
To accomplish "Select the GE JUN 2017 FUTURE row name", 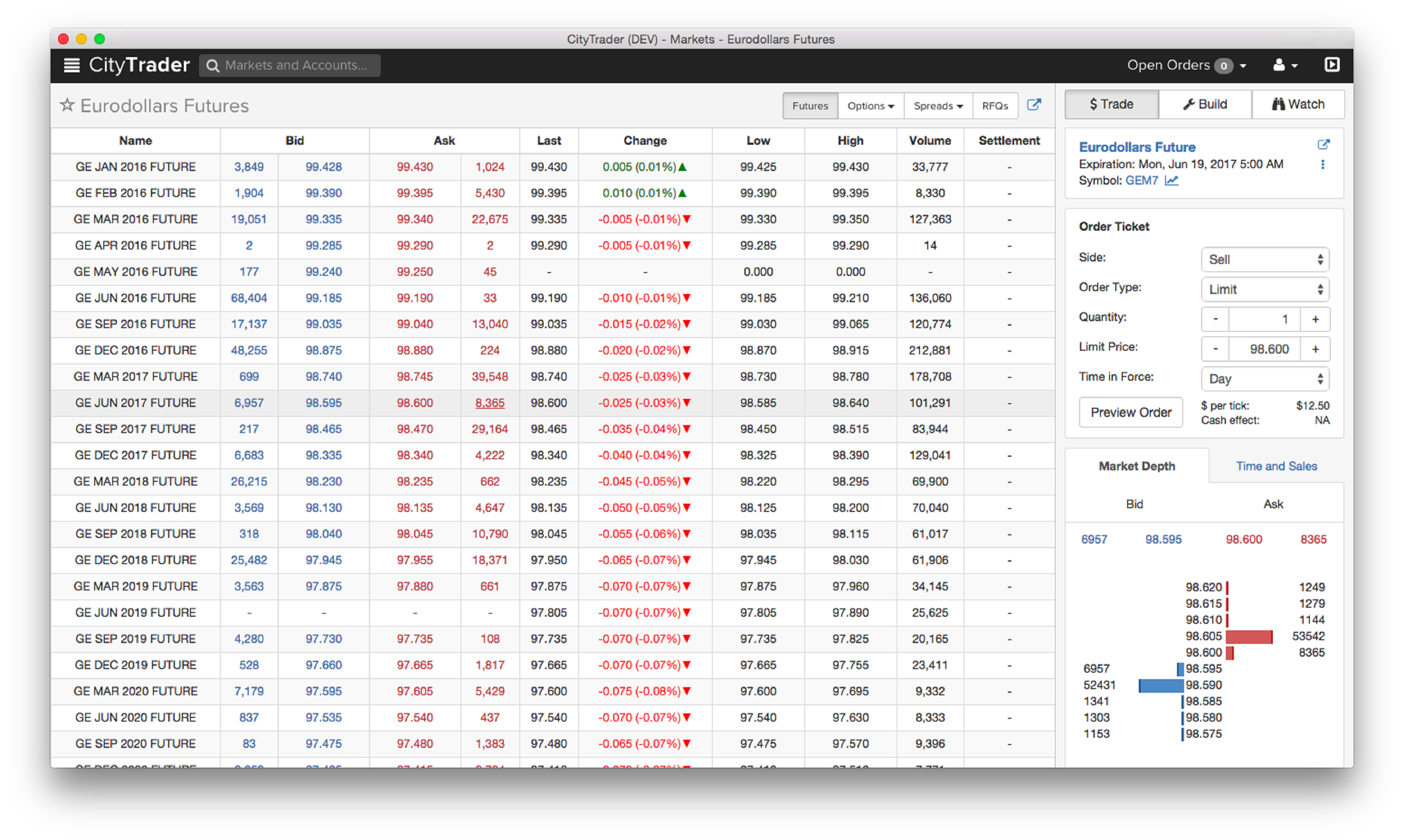I will (x=135, y=403).
